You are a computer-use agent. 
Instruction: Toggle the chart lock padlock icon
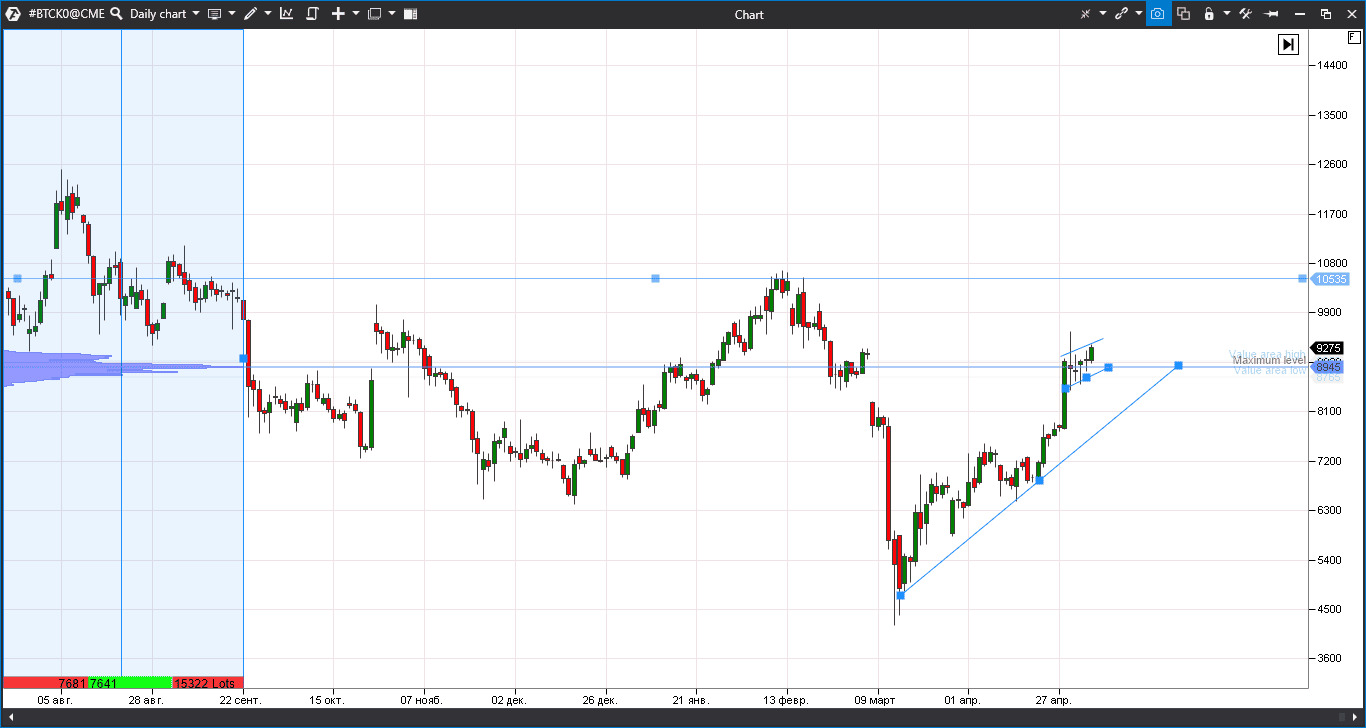tap(1209, 14)
